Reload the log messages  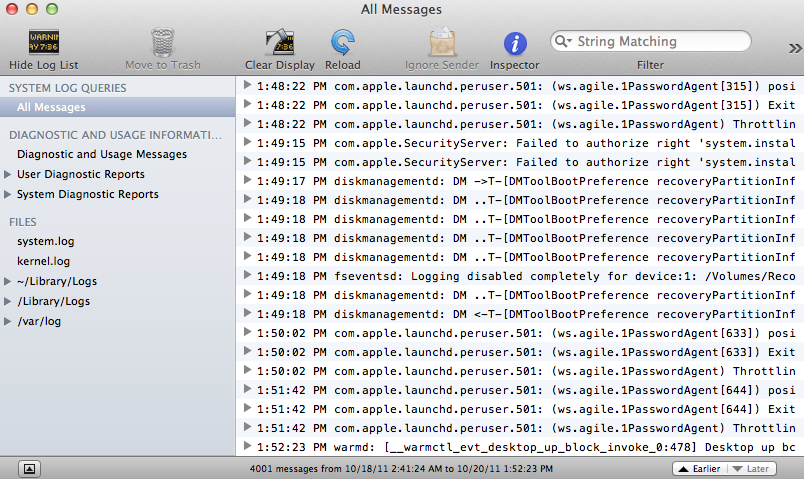pos(343,42)
